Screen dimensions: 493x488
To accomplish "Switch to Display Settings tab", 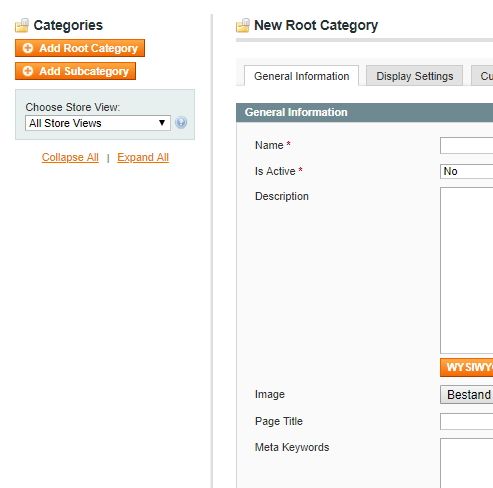I will pyautogui.click(x=414, y=76).
